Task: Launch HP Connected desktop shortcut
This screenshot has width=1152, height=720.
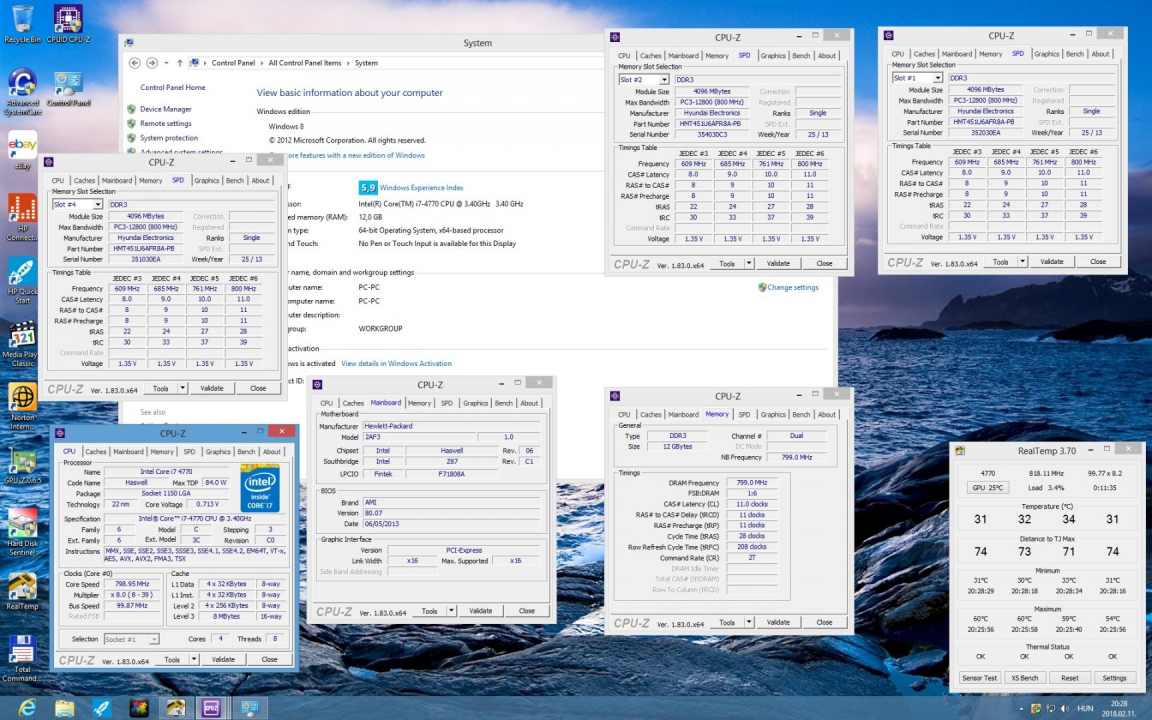Action: [22, 217]
